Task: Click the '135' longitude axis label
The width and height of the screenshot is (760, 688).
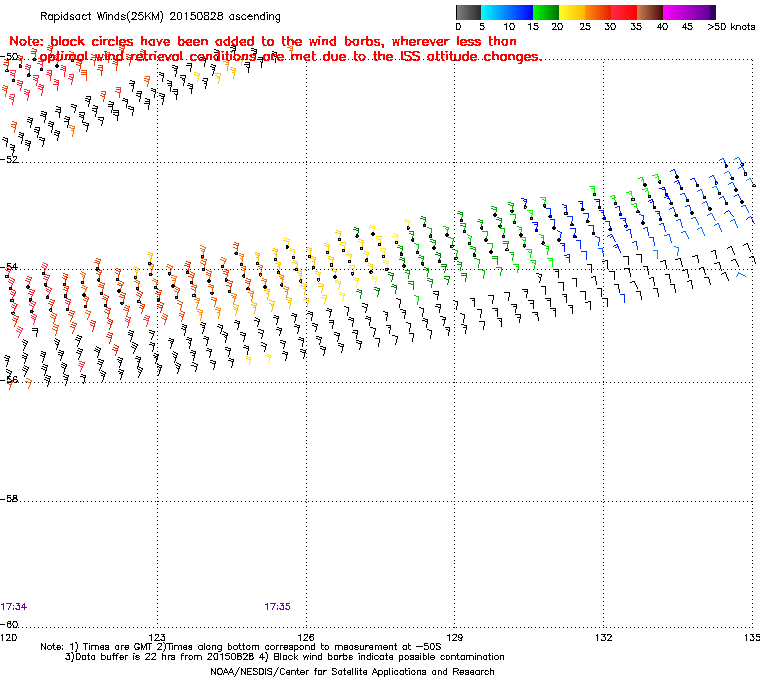Action: click(x=752, y=637)
